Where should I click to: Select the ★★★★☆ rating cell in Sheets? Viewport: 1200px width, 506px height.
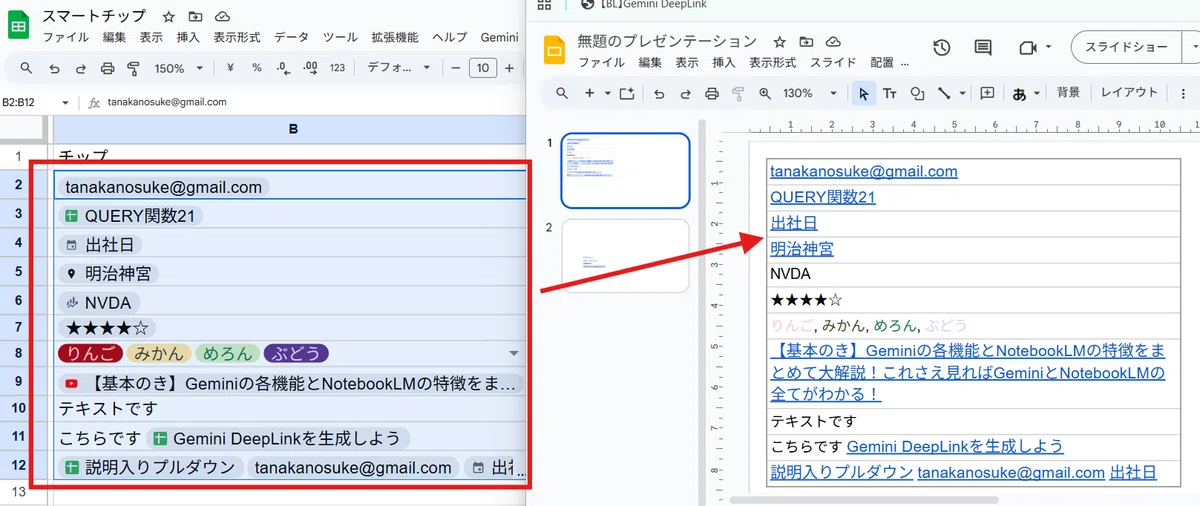[x=290, y=327]
